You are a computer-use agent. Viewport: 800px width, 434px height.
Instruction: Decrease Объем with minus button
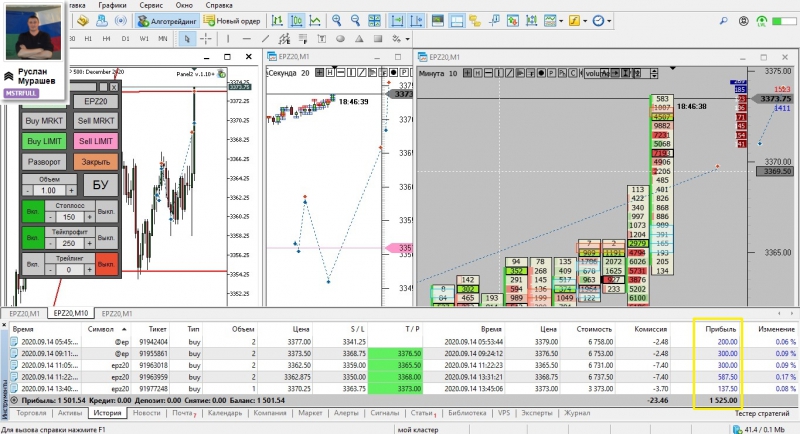28,190
